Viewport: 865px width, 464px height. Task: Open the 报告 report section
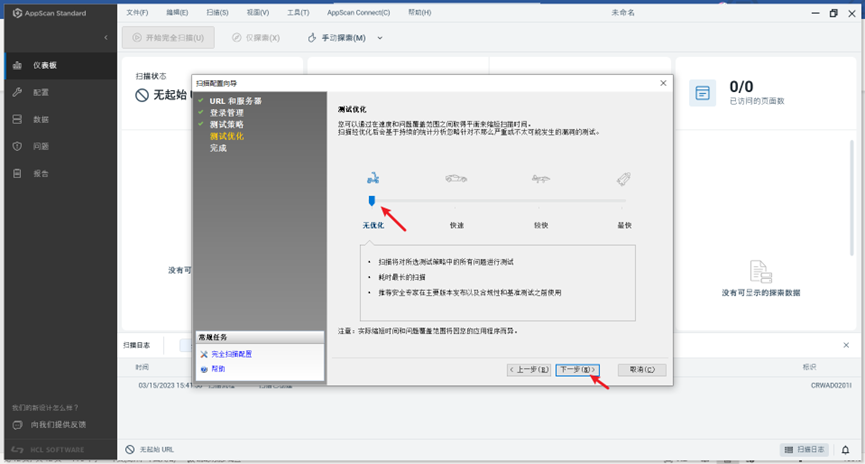click(x=60, y=173)
